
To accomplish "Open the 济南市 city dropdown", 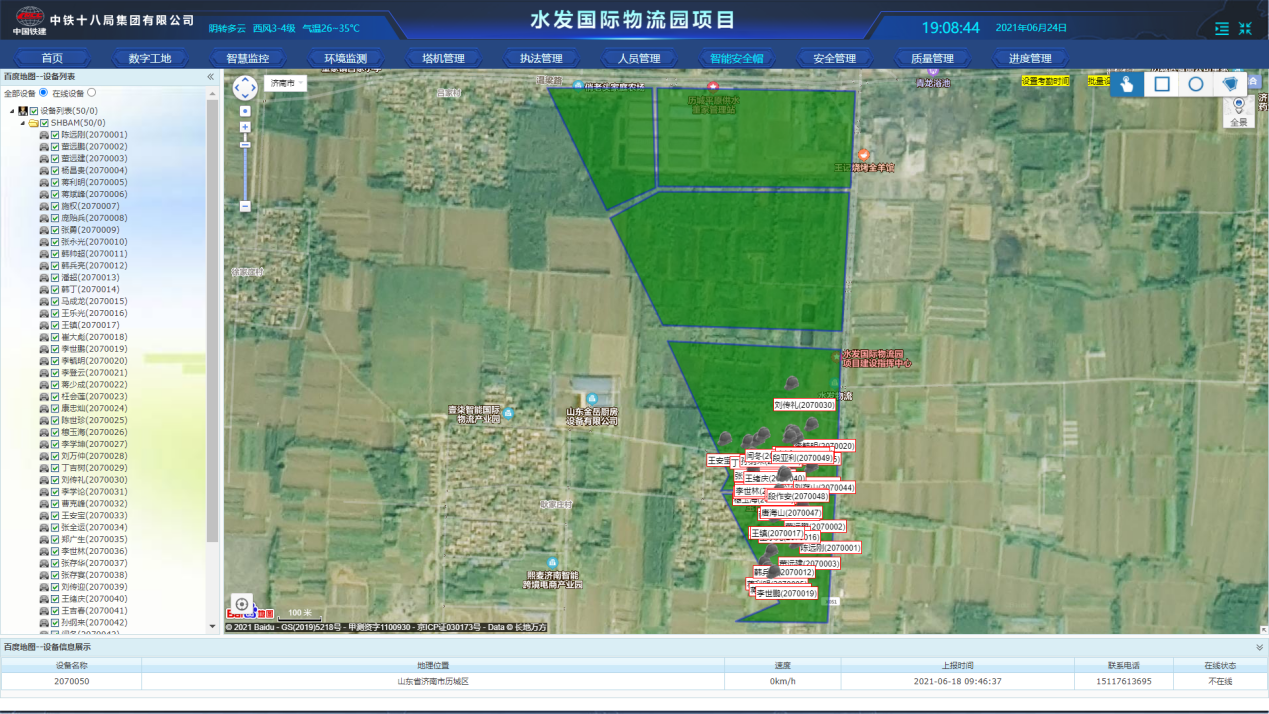I will pyautogui.click(x=285, y=84).
